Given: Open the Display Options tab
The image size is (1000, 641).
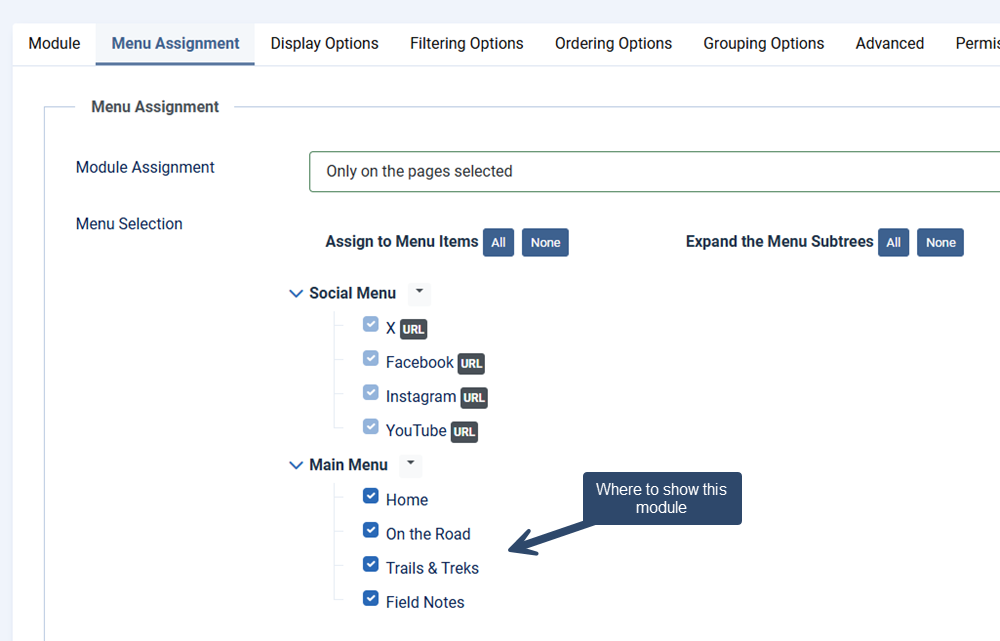Looking at the screenshot, I should click(x=324, y=43).
